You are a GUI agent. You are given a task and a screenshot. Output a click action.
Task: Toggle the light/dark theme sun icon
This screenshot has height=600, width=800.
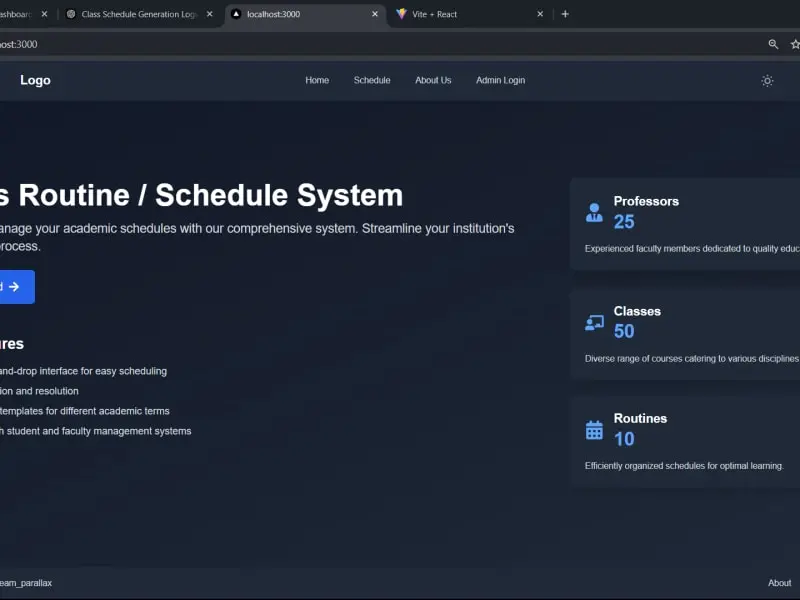coord(767,80)
